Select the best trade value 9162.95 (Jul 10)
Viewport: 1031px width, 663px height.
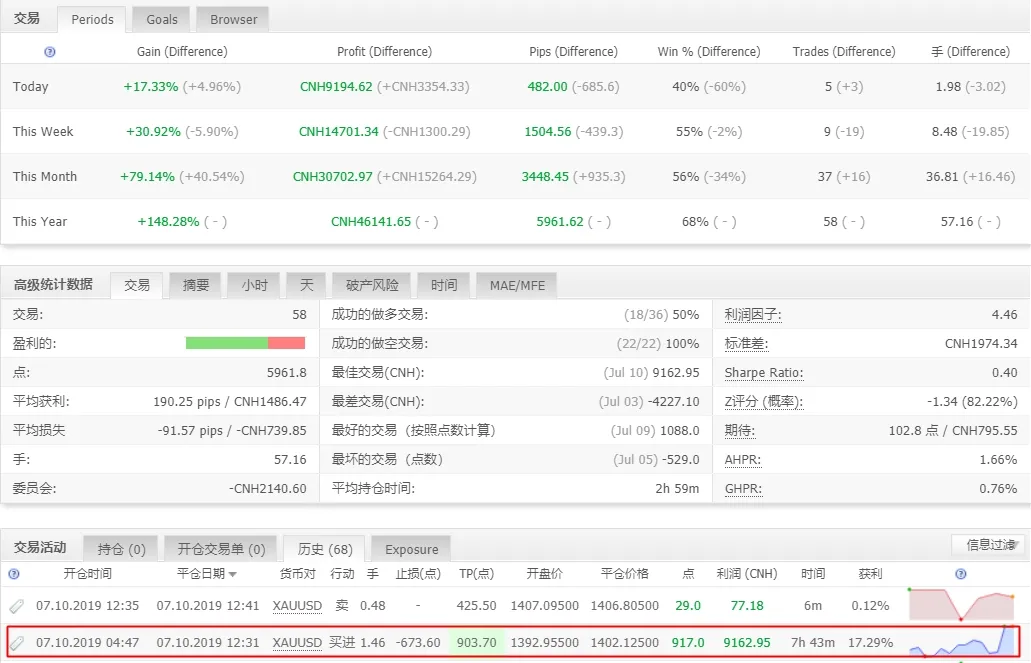coord(675,373)
